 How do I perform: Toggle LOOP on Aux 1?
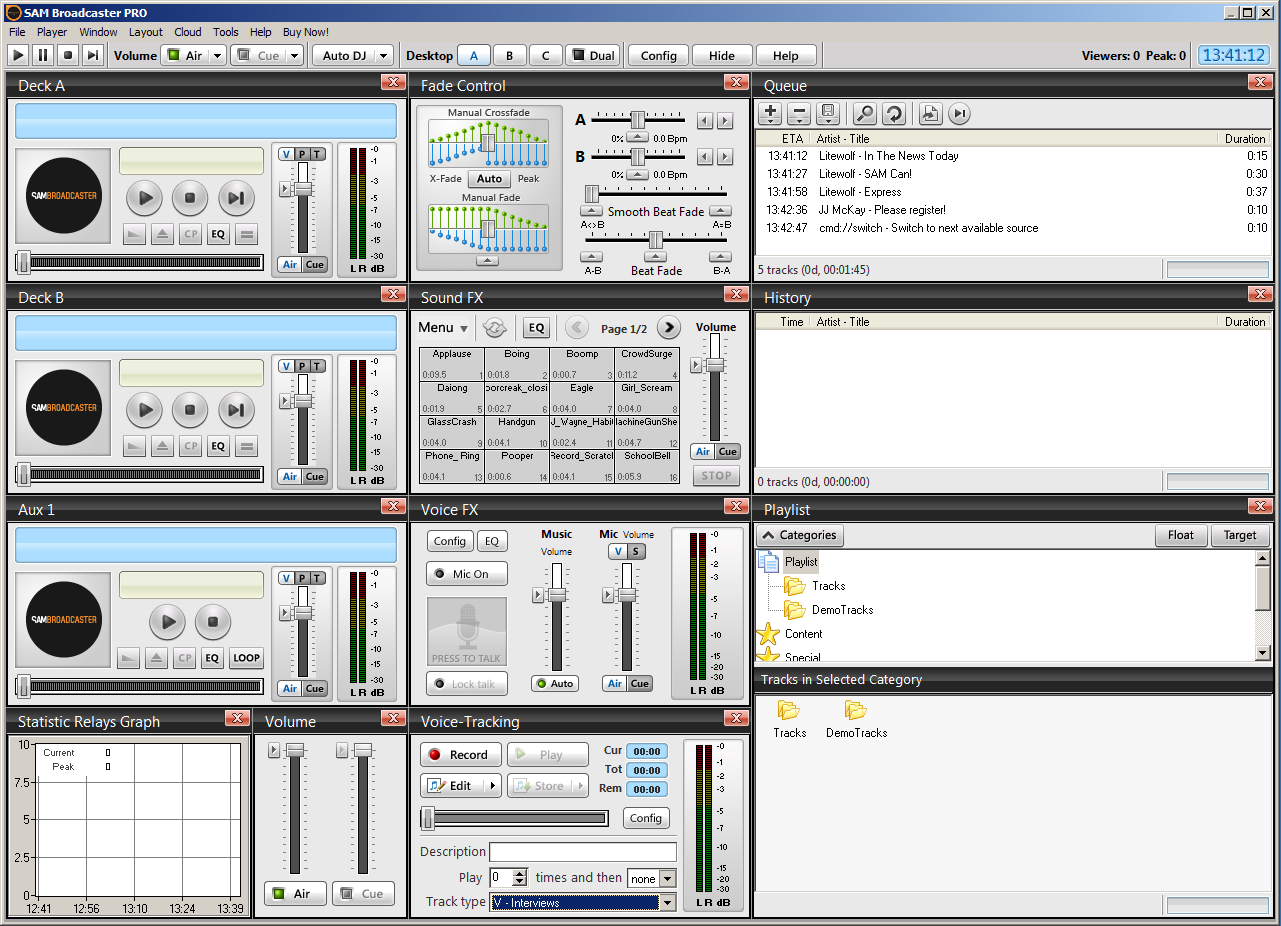[x=246, y=658]
